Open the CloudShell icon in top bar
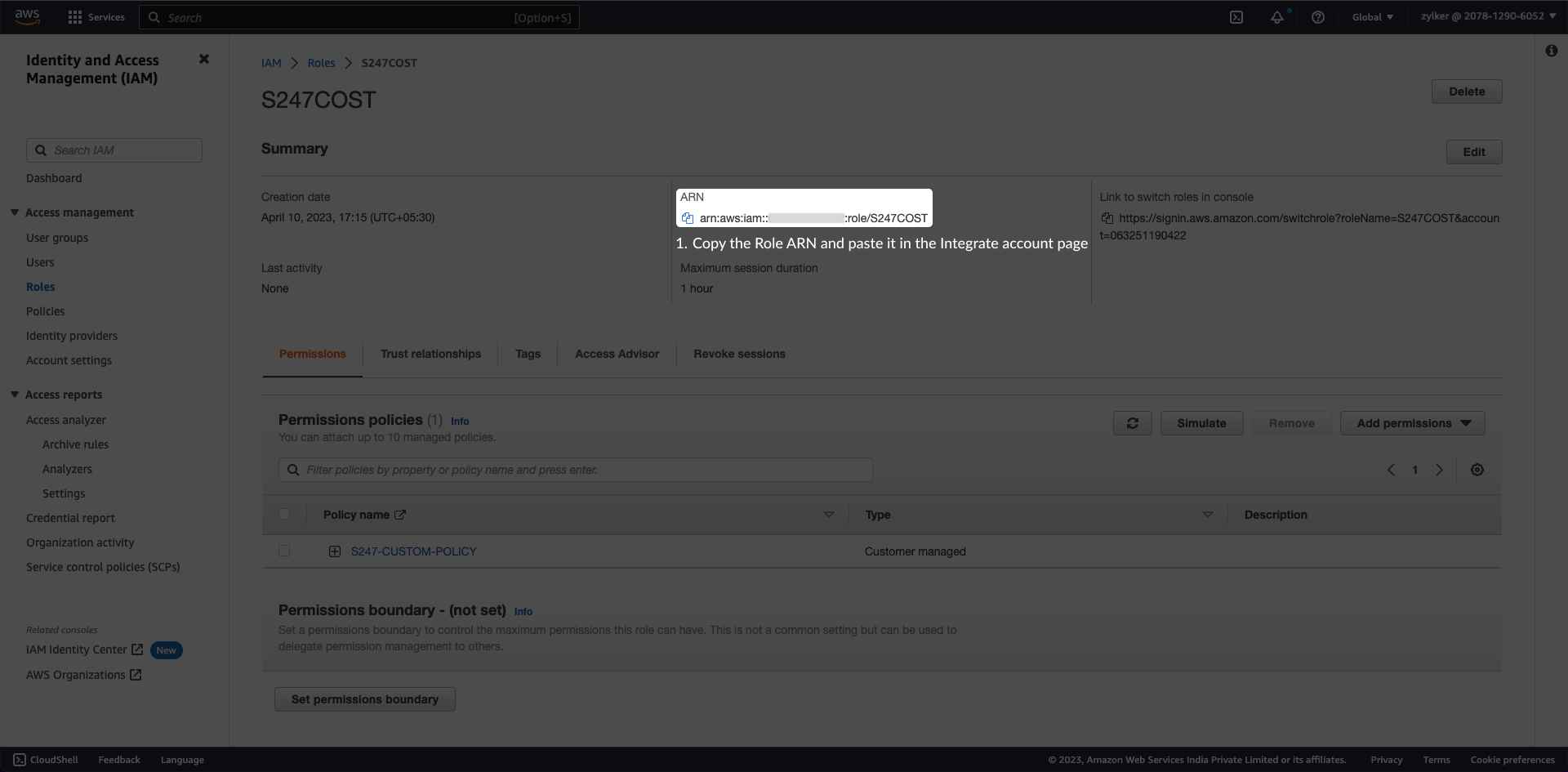Viewport: 1568px width, 772px height. (1236, 17)
